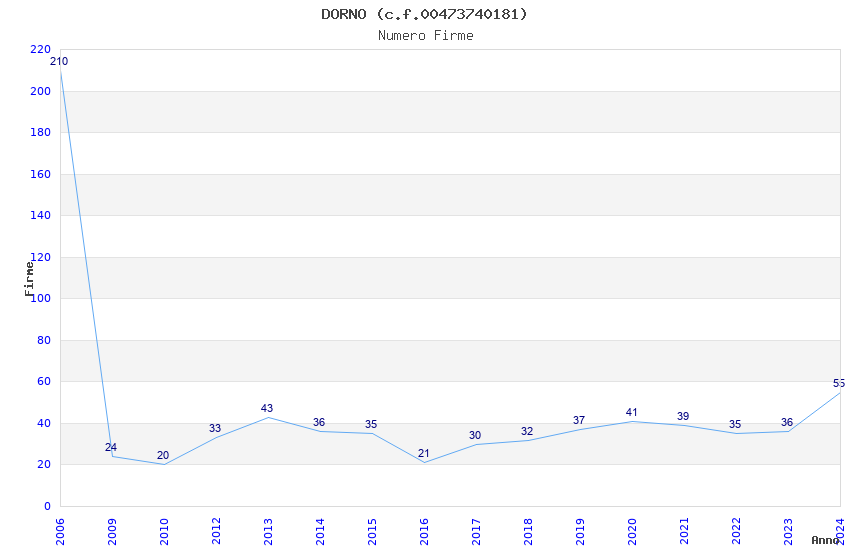Click the x-axis year label 2018
Viewport: 850px width, 550px height.
(528, 532)
